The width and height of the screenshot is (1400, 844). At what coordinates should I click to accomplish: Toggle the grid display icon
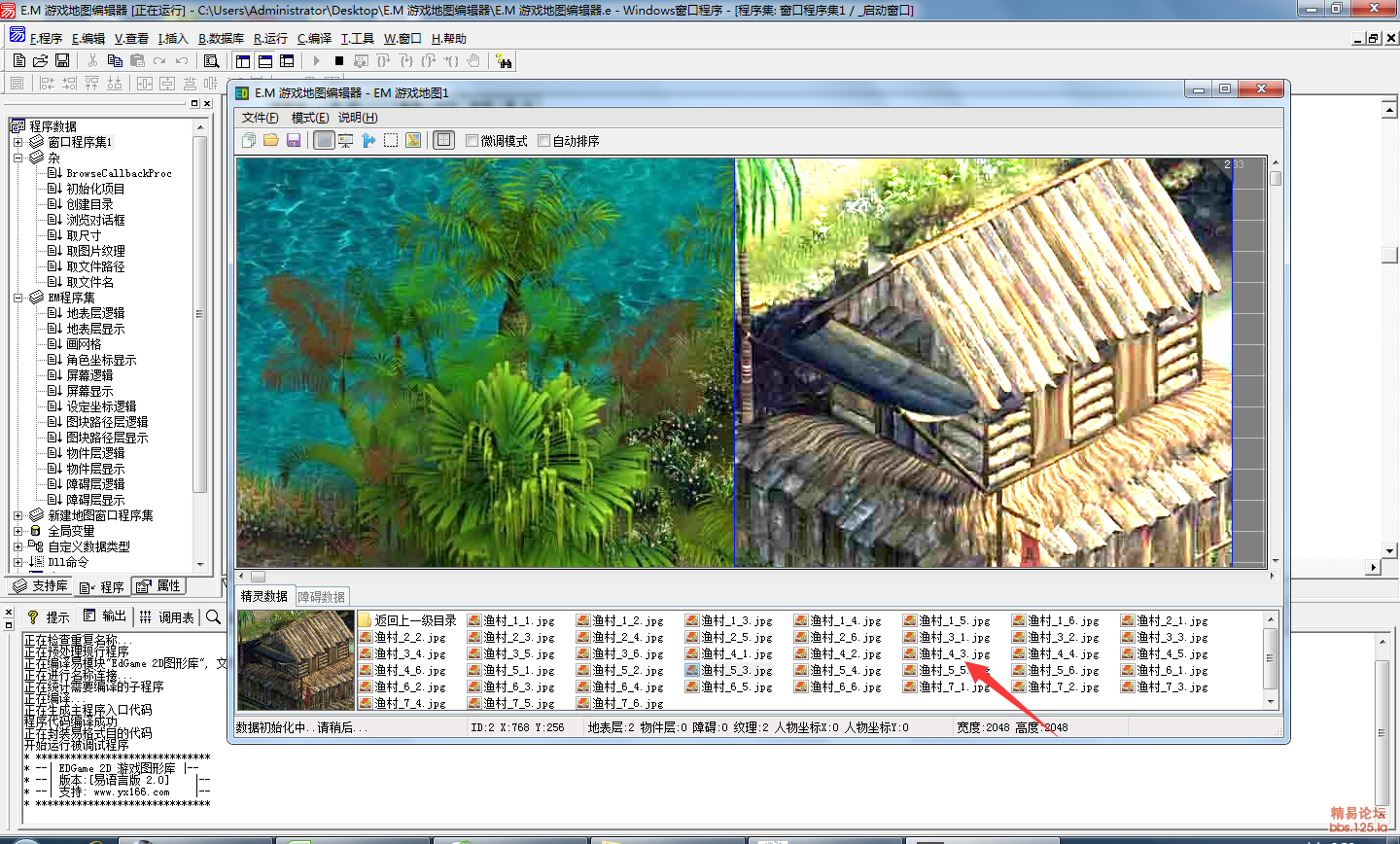pos(443,140)
